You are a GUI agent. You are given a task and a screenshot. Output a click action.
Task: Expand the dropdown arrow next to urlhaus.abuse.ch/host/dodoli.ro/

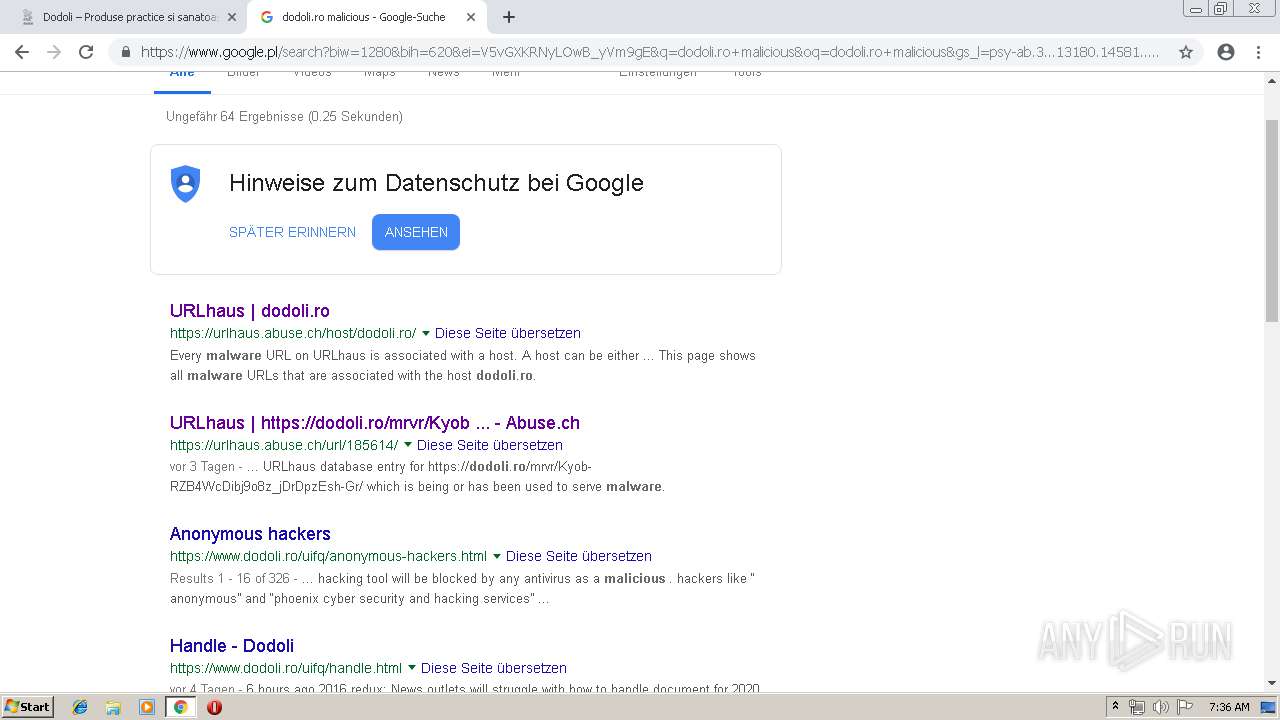(426, 333)
